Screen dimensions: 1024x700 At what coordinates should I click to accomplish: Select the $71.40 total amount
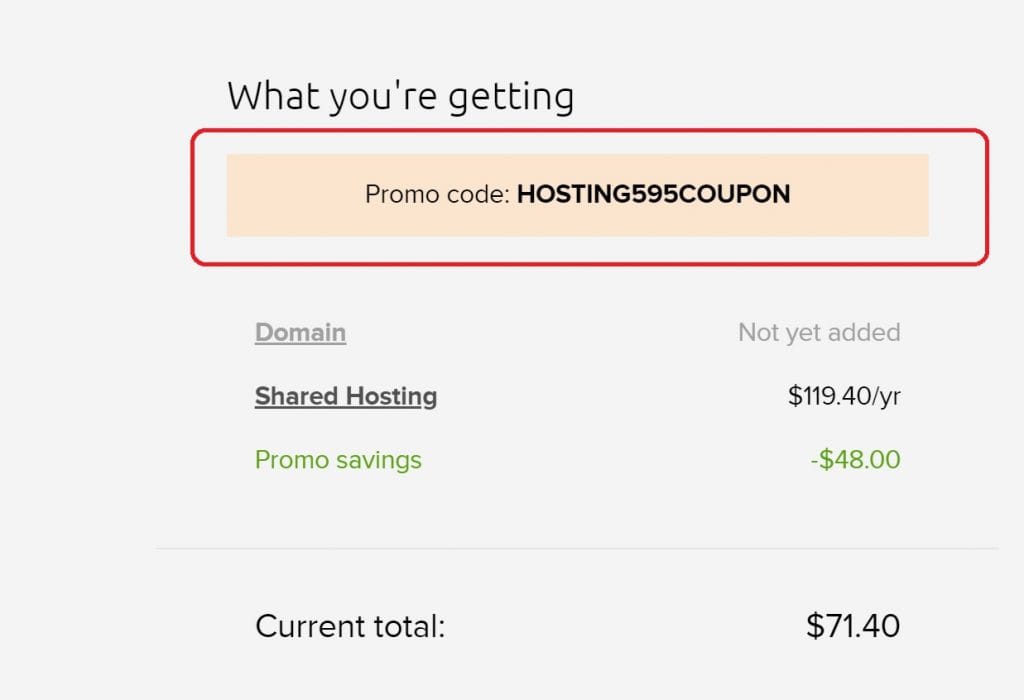853,626
